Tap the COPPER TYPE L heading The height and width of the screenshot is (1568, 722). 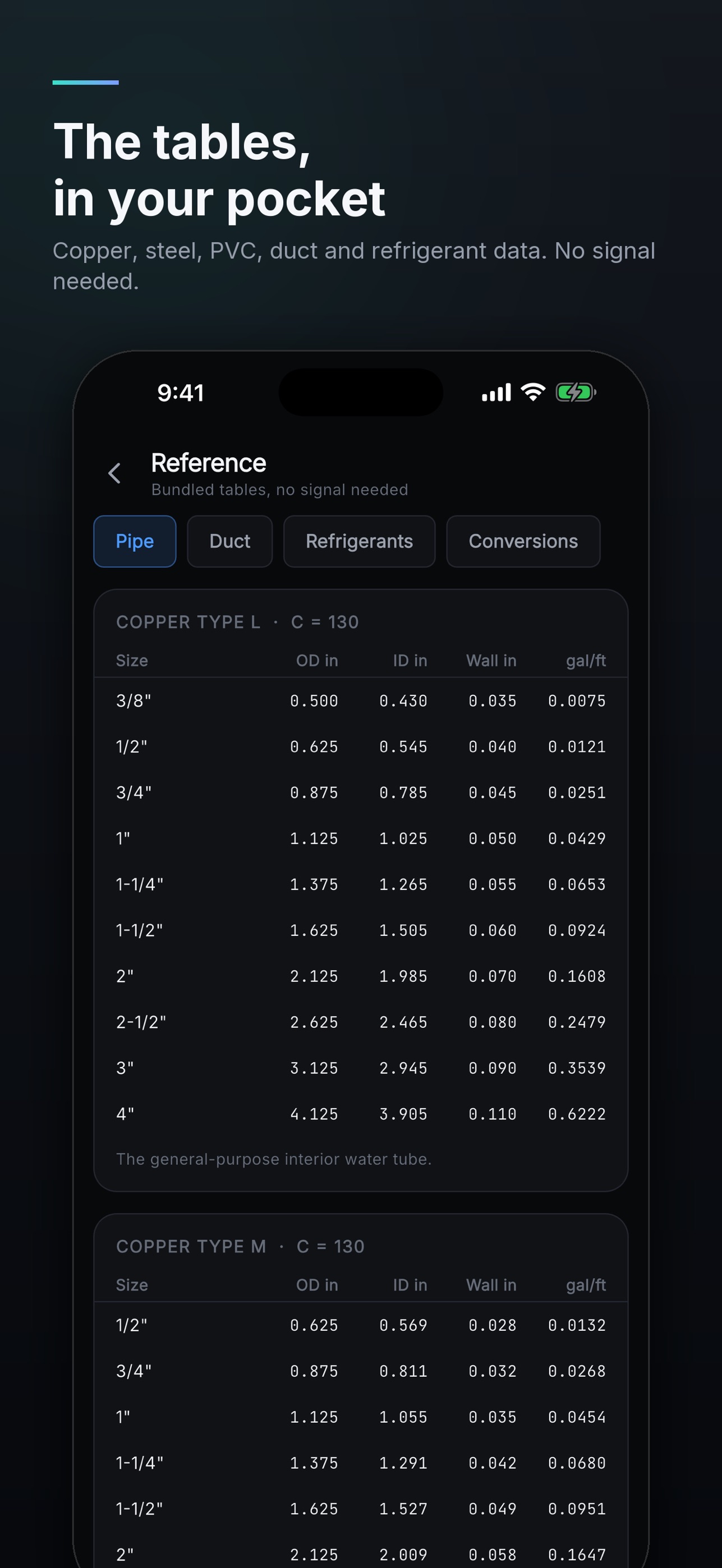(188, 622)
